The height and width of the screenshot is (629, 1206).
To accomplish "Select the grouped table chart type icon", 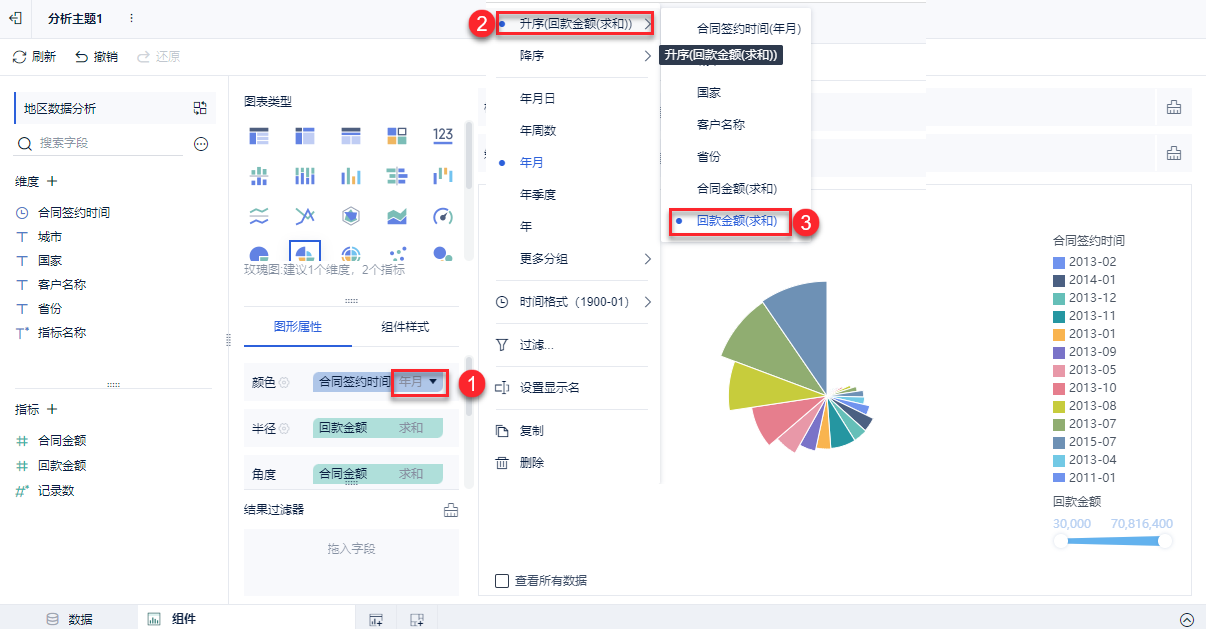I will [x=259, y=135].
